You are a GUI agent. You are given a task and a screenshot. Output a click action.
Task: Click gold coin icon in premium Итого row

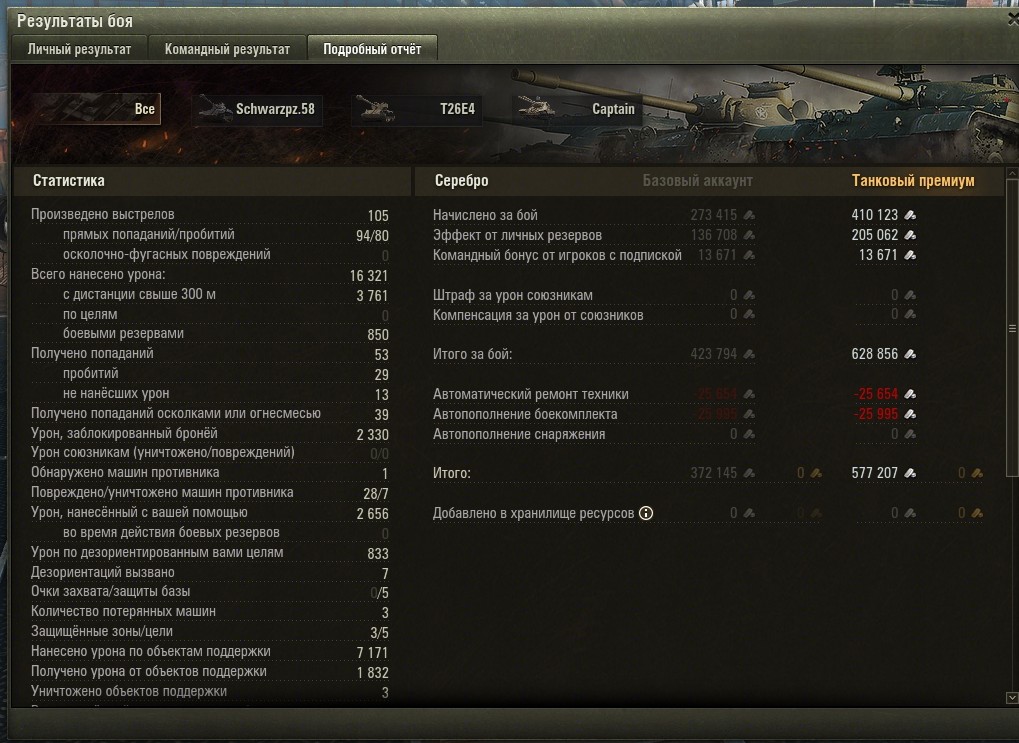[976, 473]
